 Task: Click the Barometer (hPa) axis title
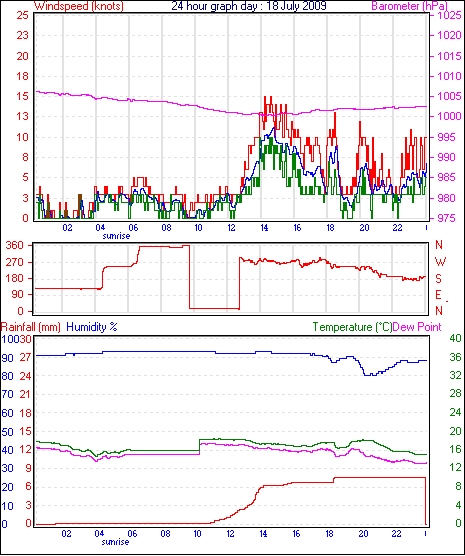pos(409,6)
